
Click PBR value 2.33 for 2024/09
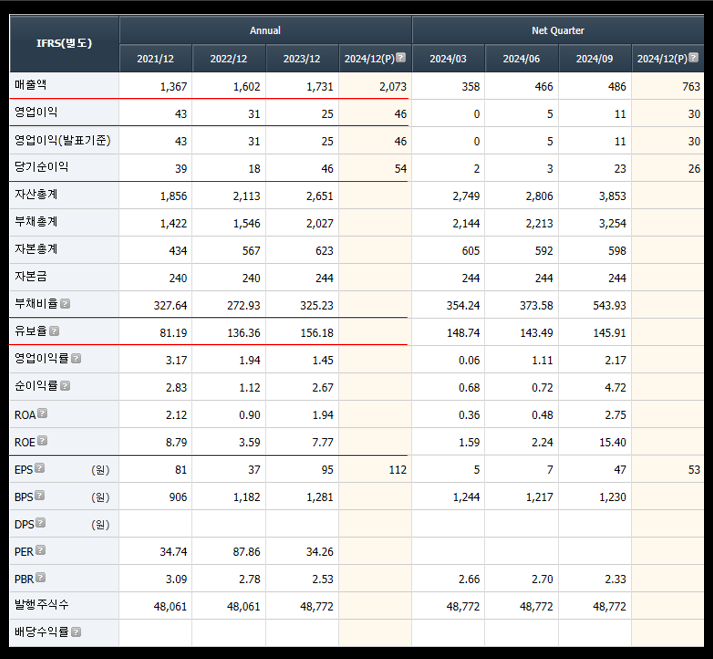pos(615,579)
